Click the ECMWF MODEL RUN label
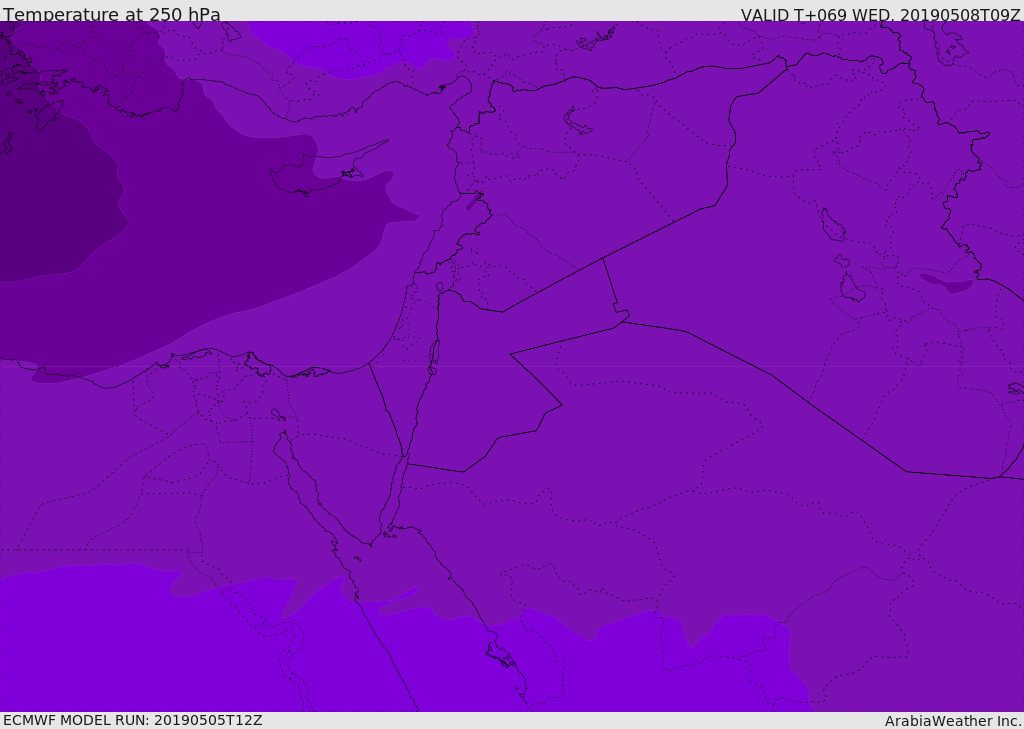Viewport: 1024px width, 729px height. (133, 720)
